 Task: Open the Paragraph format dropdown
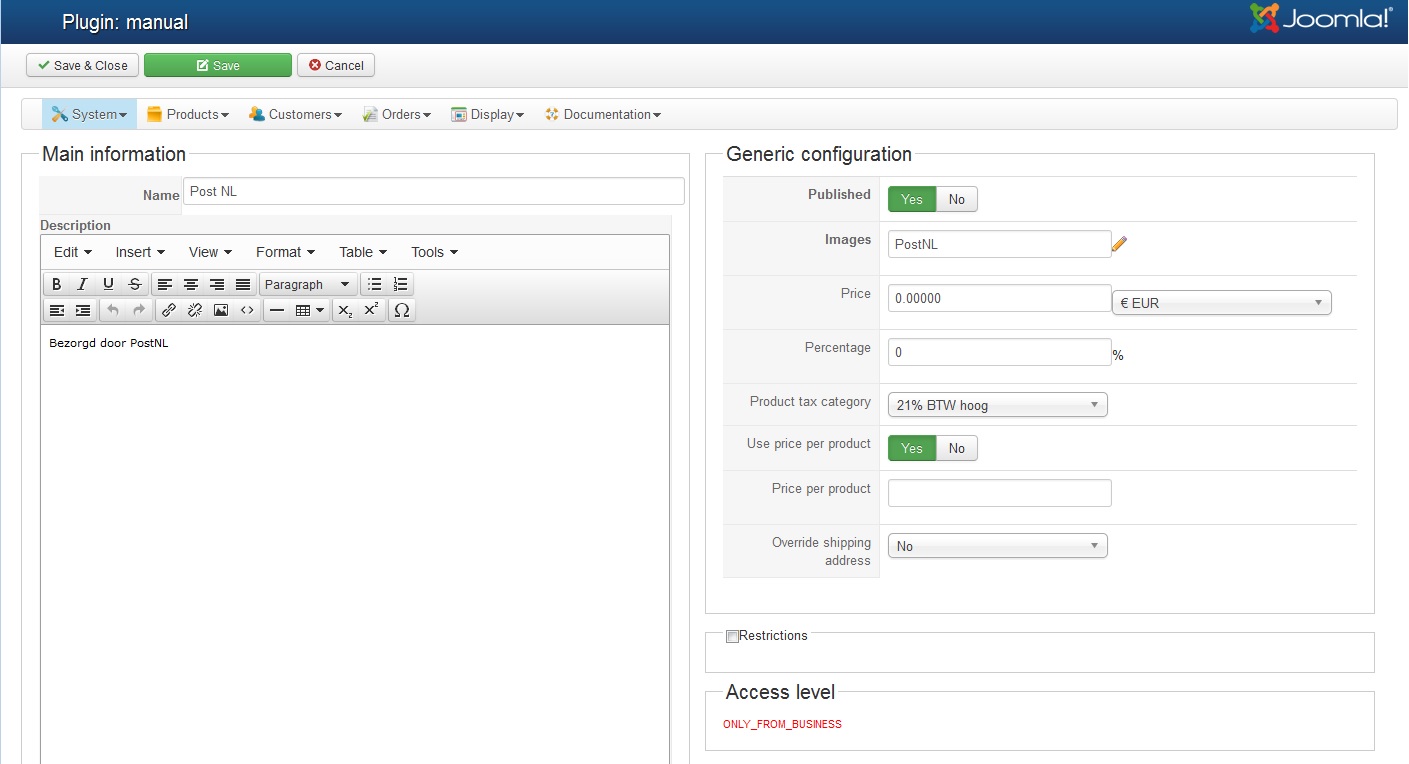307,285
